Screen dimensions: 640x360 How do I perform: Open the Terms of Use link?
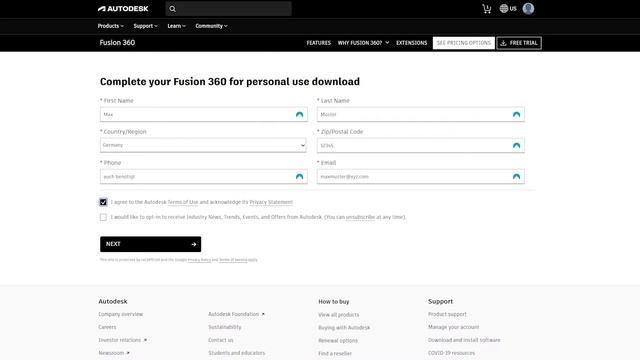pos(183,202)
